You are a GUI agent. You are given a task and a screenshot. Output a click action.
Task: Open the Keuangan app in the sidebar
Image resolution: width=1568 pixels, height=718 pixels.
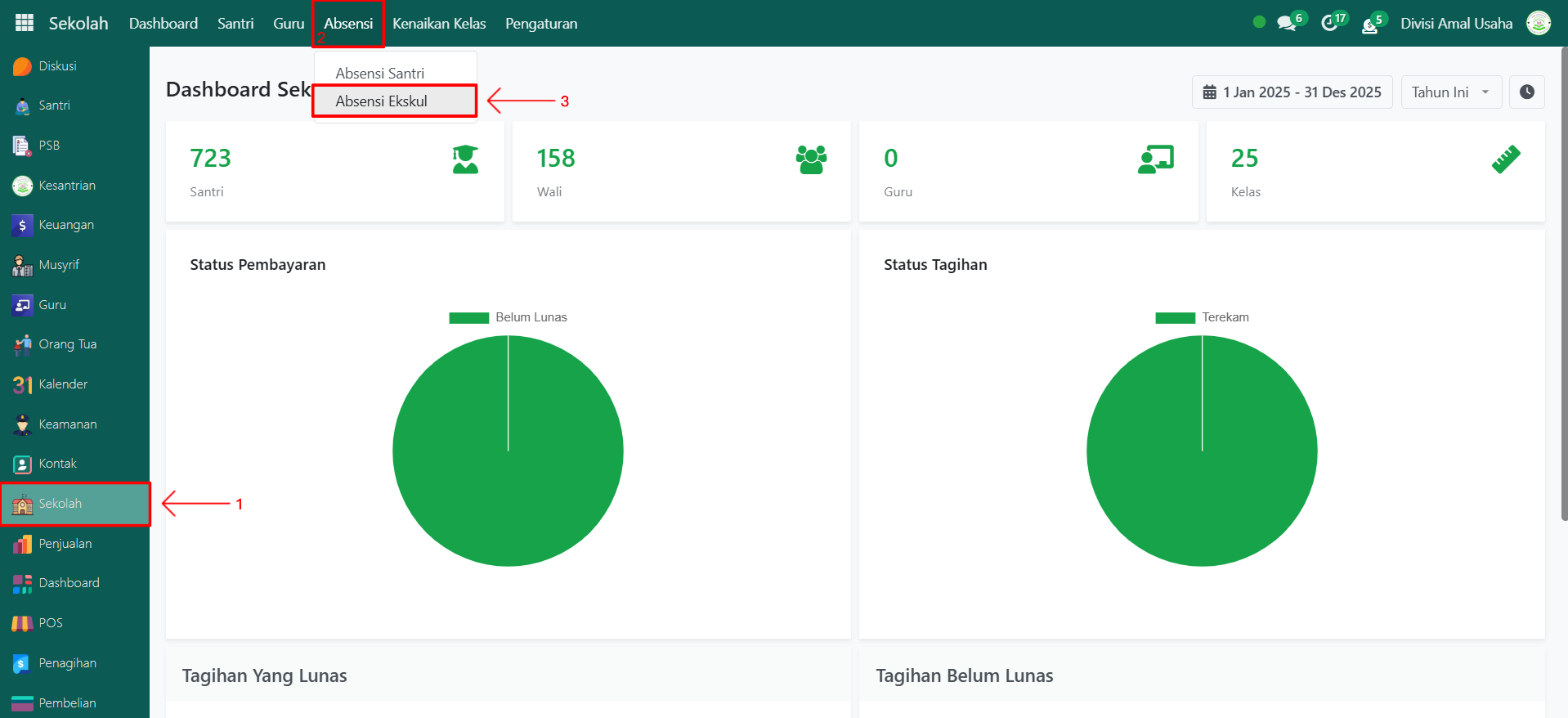pyautogui.click(x=65, y=225)
